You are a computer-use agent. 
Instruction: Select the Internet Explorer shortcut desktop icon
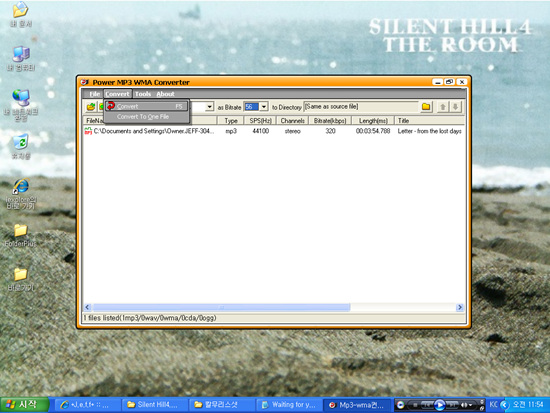point(21,194)
